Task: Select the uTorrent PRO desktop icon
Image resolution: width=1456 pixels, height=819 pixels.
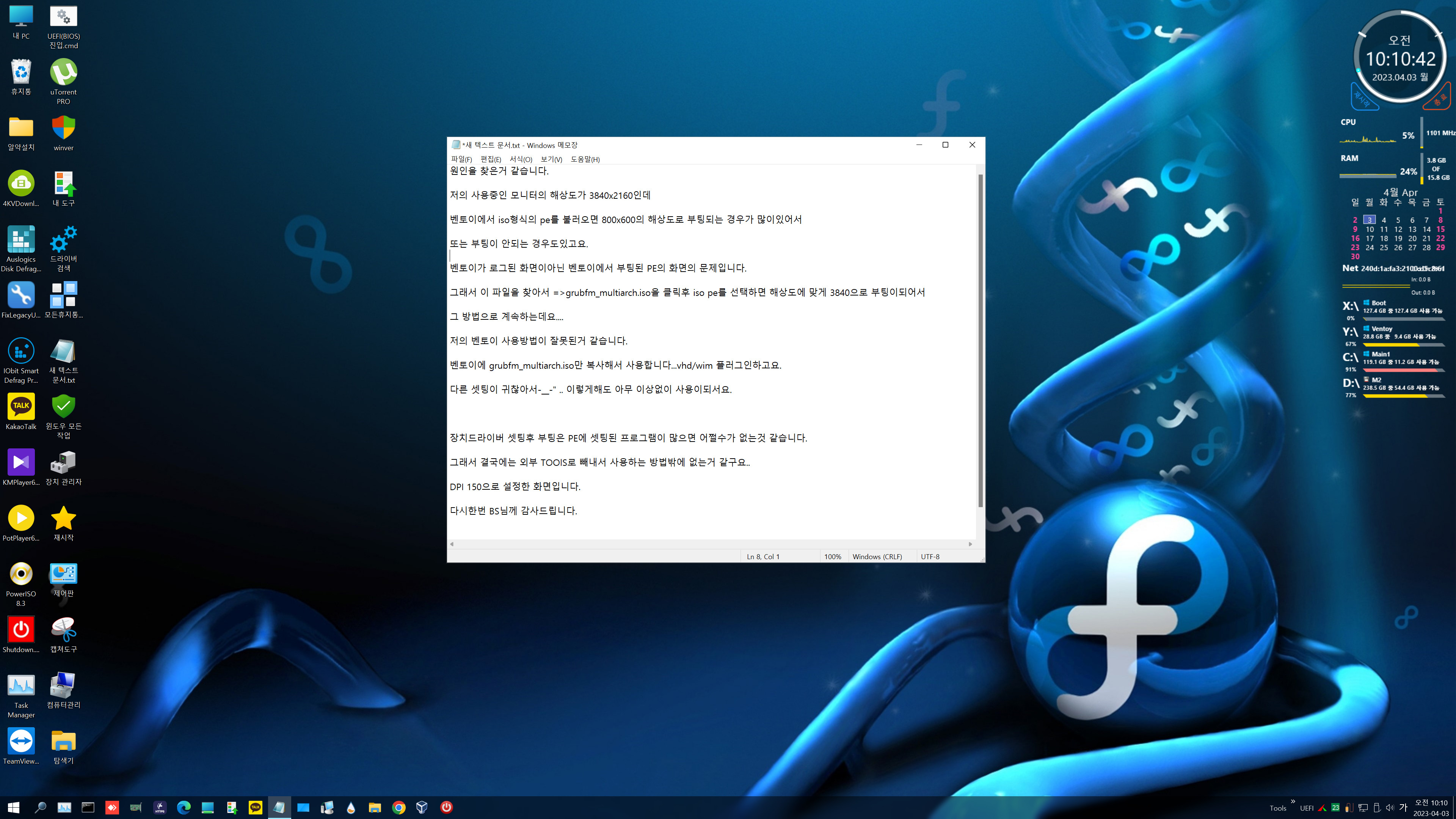Action: click(x=63, y=82)
